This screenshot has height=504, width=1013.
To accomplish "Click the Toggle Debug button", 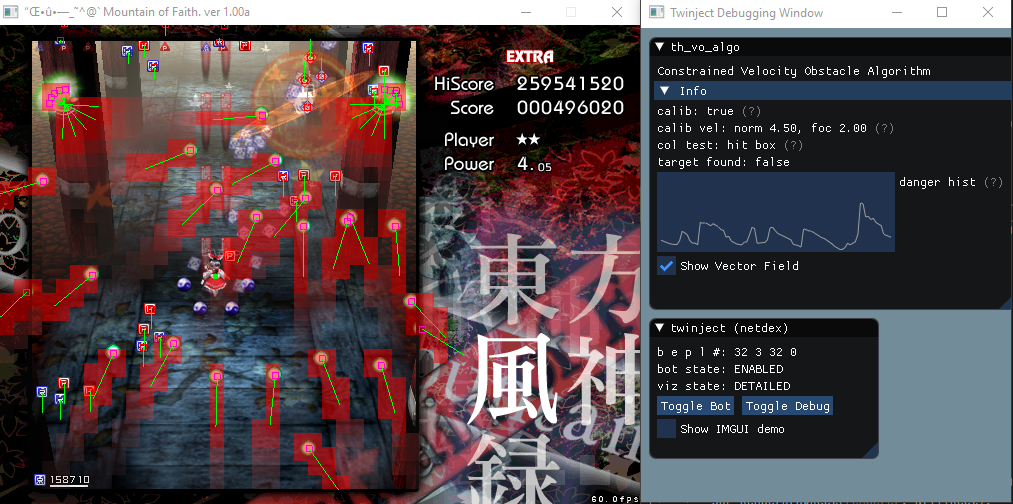I will pyautogui.click(x=788, y=406).
